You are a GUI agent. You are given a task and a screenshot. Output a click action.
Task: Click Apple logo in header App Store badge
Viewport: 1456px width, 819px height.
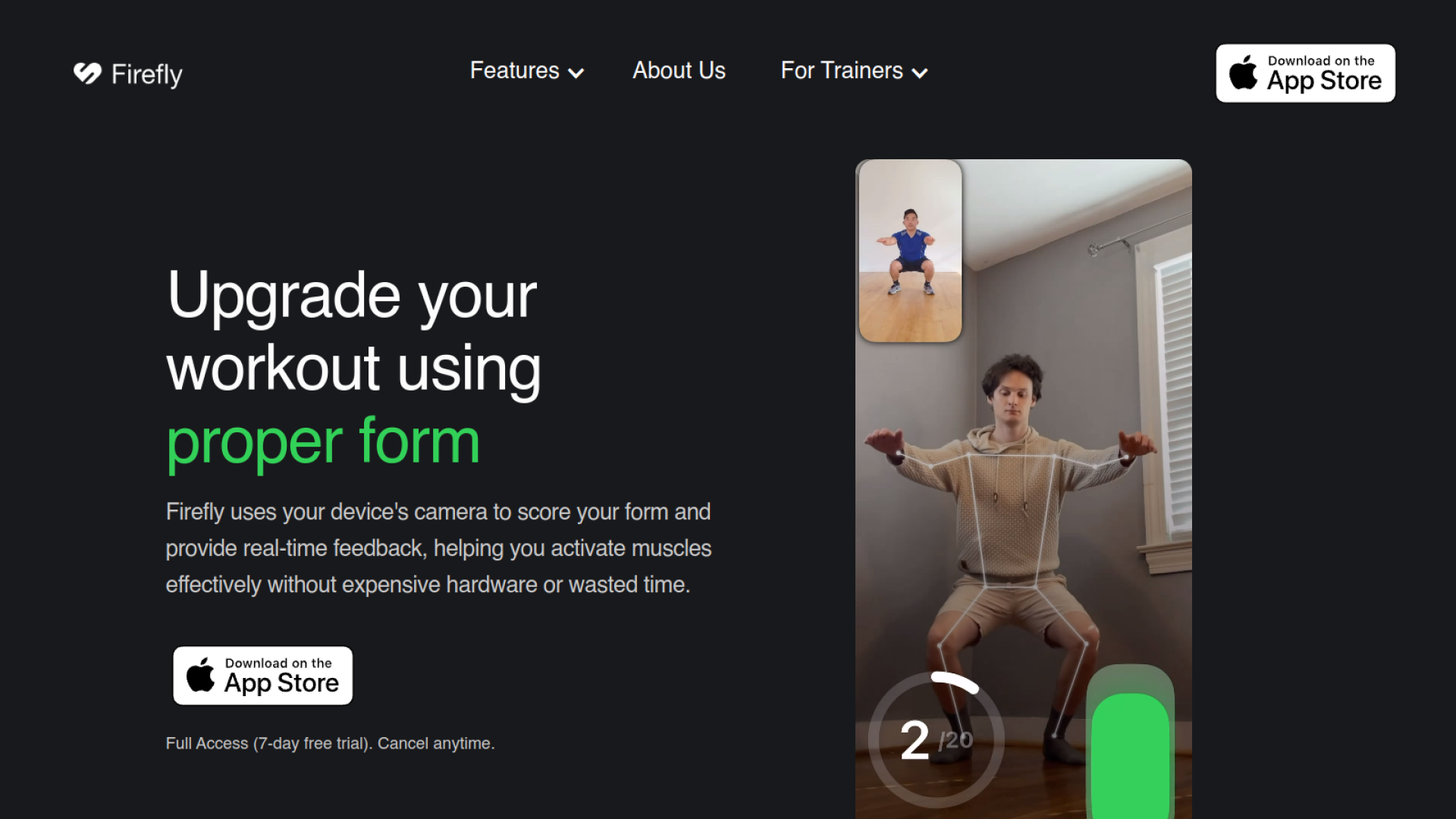point(1243,73)
